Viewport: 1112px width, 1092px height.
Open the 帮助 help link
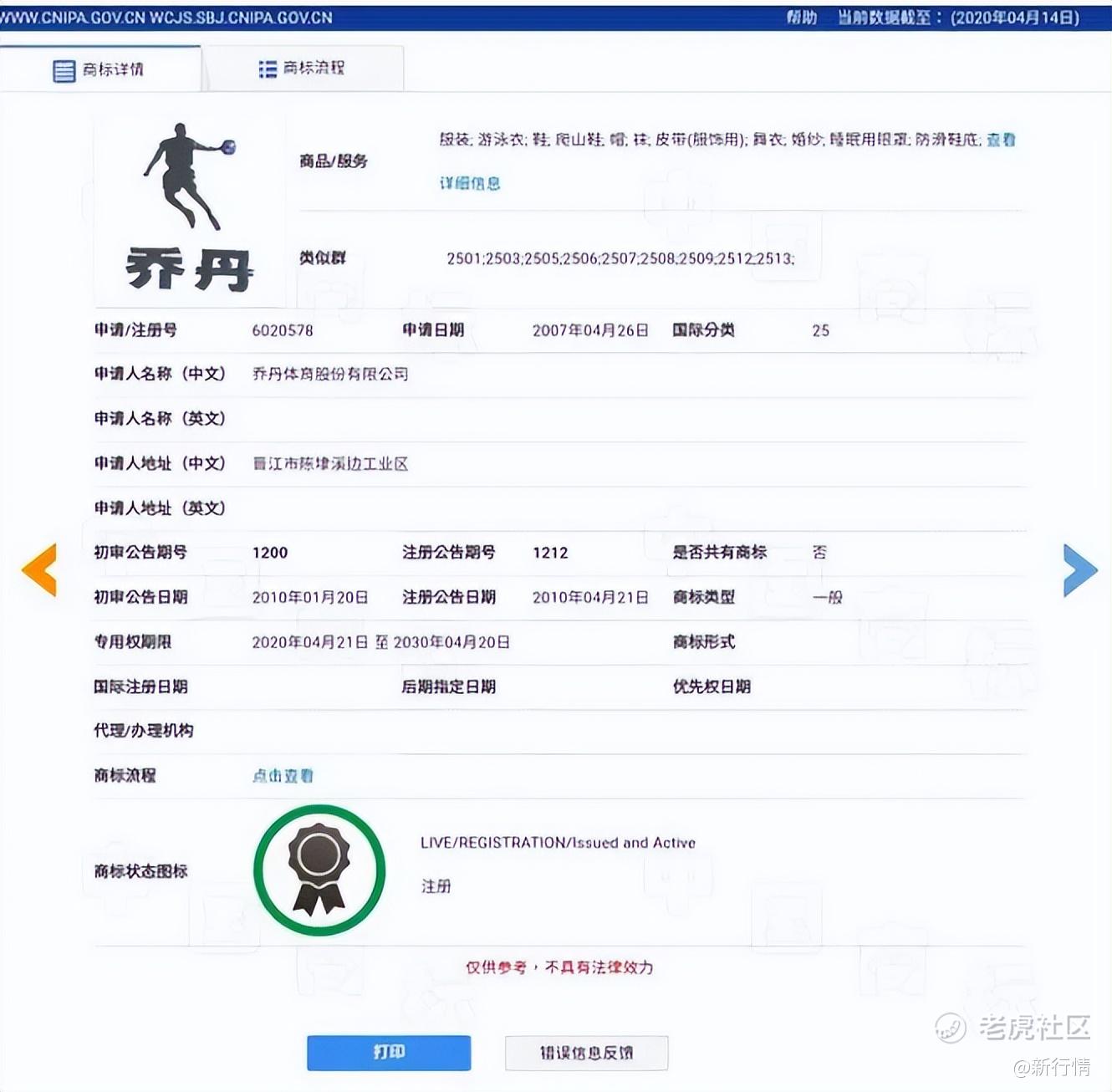pyautogui.click(x=801, y=17)
